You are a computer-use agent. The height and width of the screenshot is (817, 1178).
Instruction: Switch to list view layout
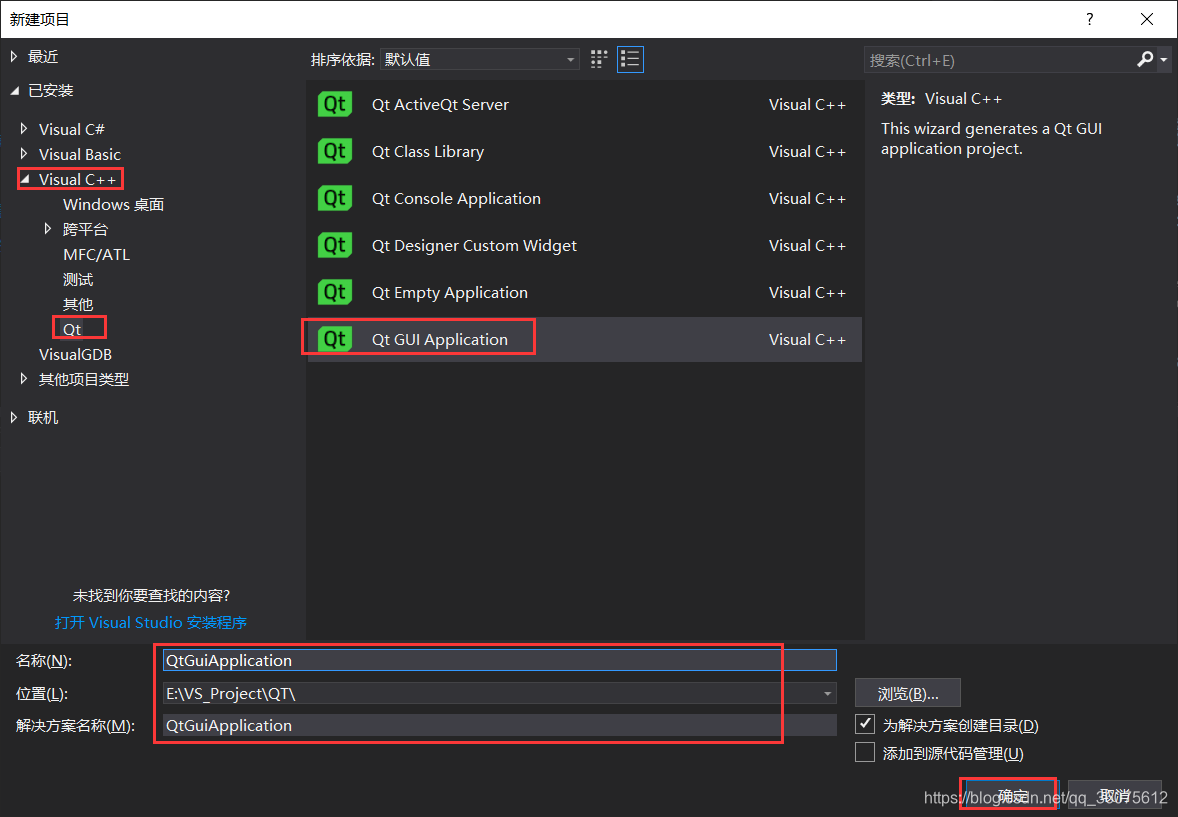click(x=630, y=59)
